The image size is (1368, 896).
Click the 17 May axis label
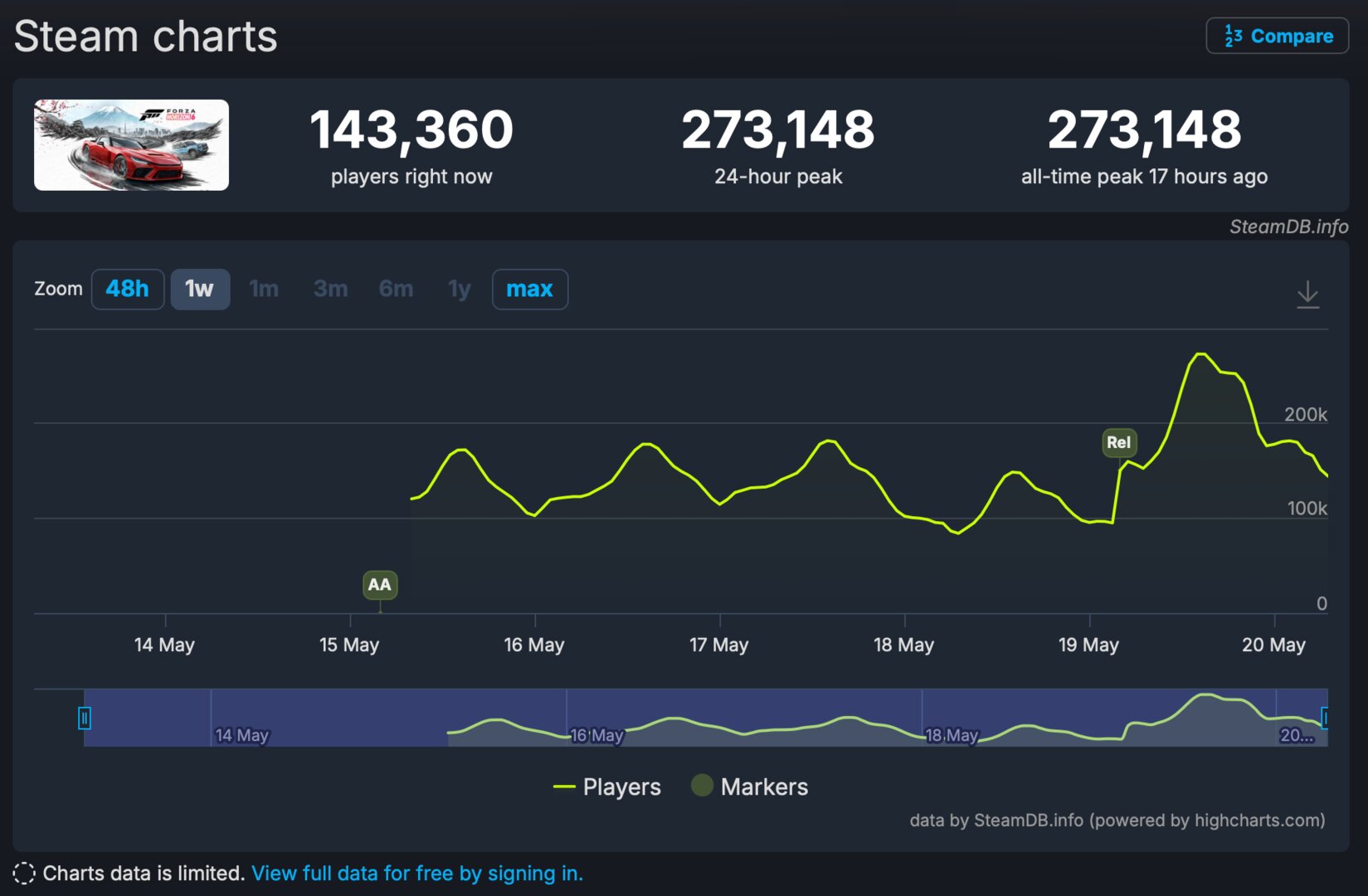tap(719, 645)
